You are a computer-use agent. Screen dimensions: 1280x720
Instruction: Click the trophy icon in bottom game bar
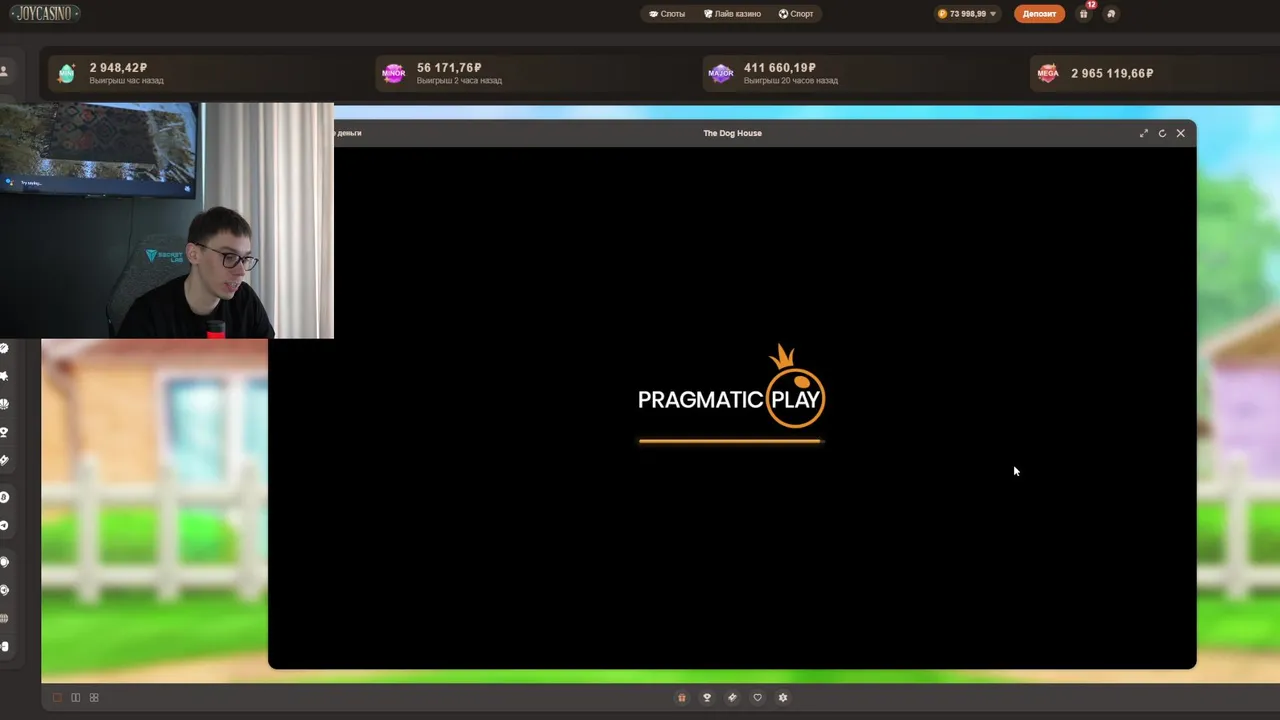coord(707,697)
